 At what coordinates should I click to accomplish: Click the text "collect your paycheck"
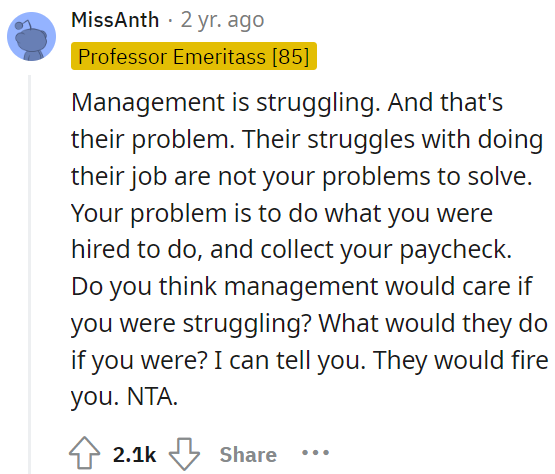coord(386,250)
